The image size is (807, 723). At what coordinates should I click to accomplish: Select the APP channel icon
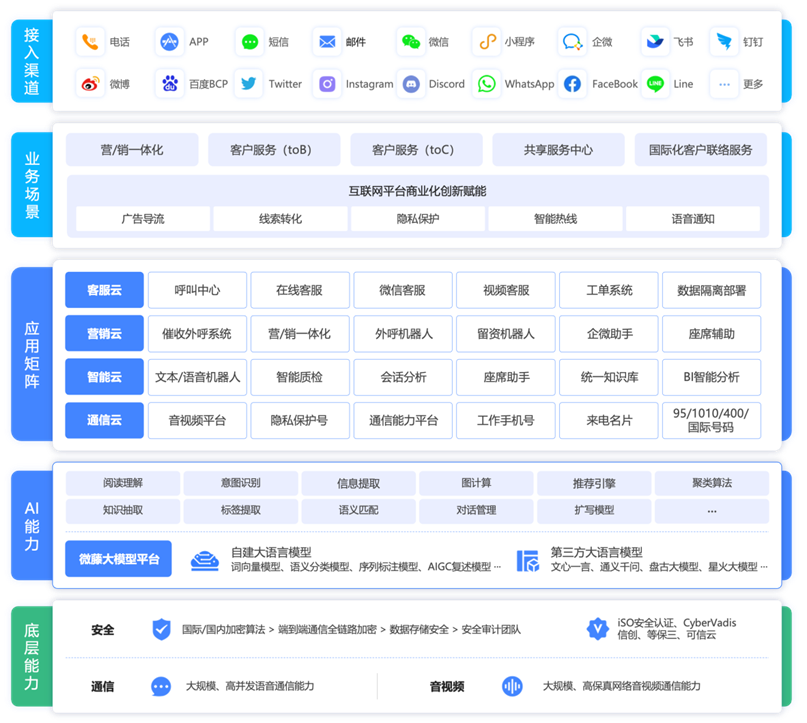coord(169,42)
